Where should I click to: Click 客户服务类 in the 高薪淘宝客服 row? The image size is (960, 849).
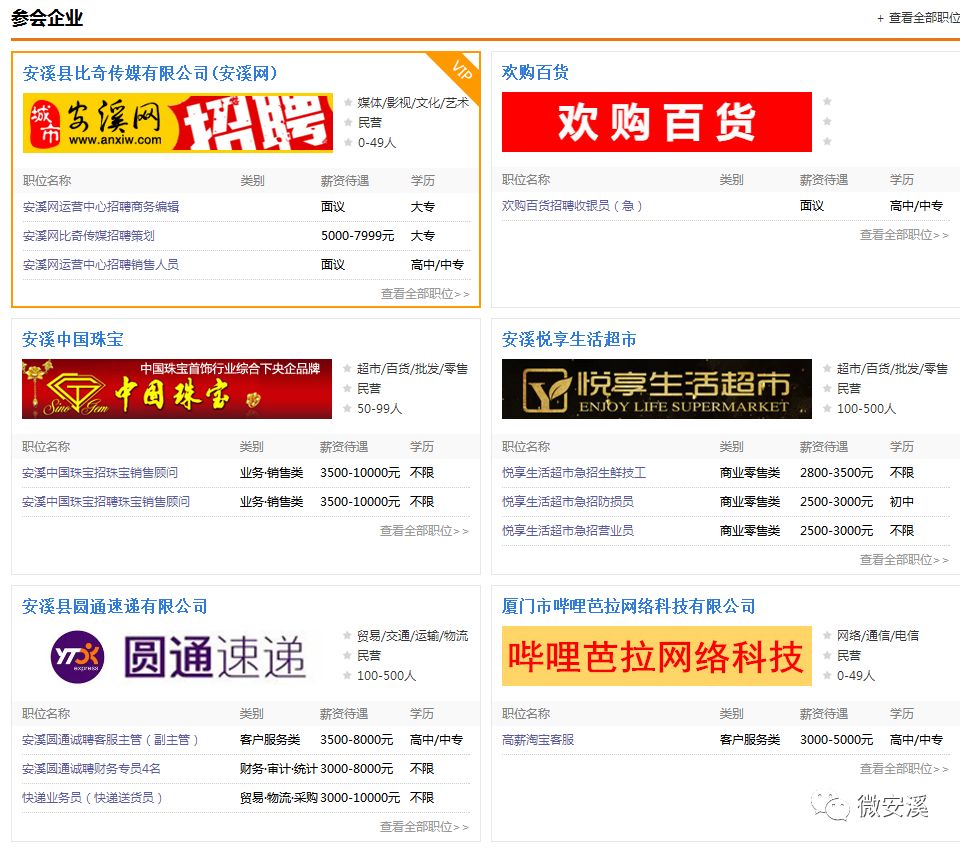pos(750,739)
